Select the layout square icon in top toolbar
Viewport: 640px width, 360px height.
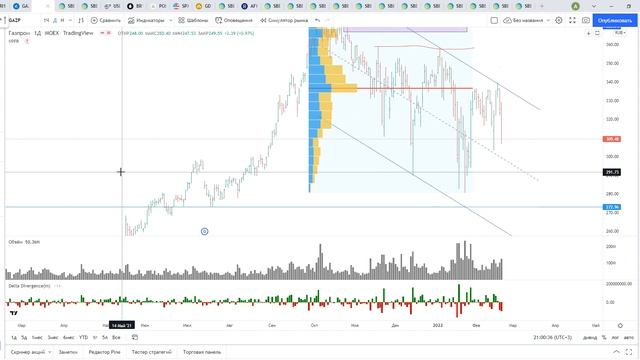click(x=494, y=20)
